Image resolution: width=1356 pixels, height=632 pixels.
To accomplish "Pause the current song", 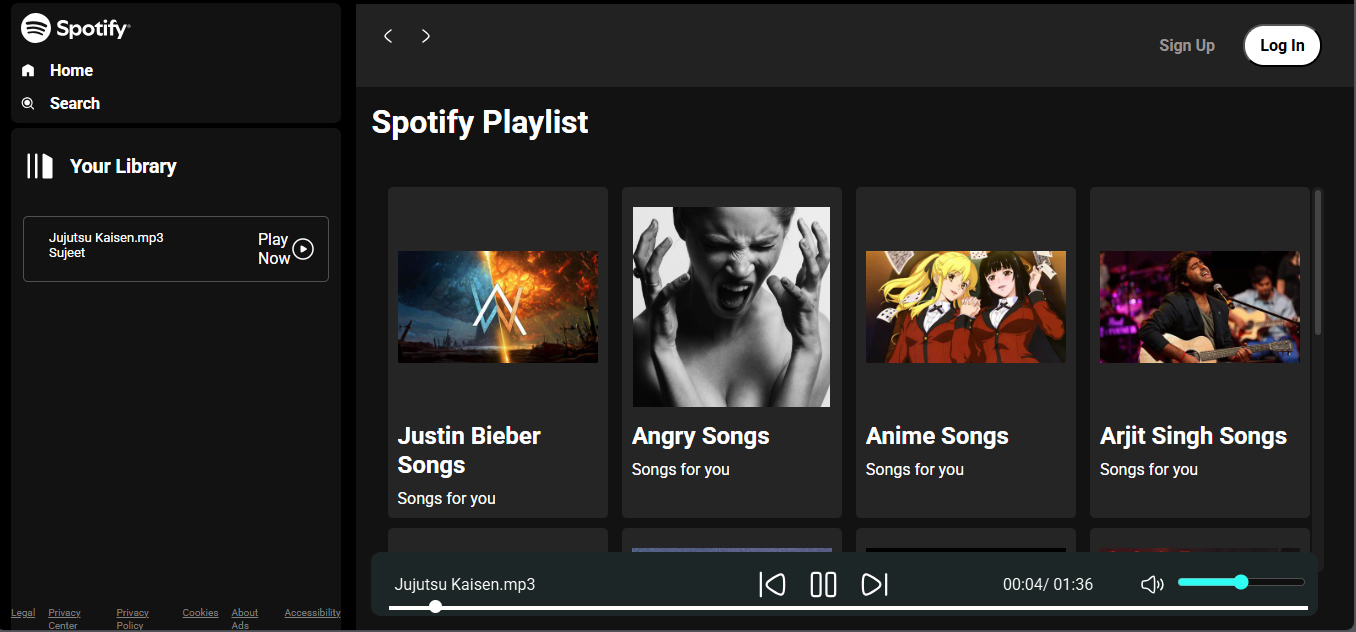I will click(x=823, y=584).
